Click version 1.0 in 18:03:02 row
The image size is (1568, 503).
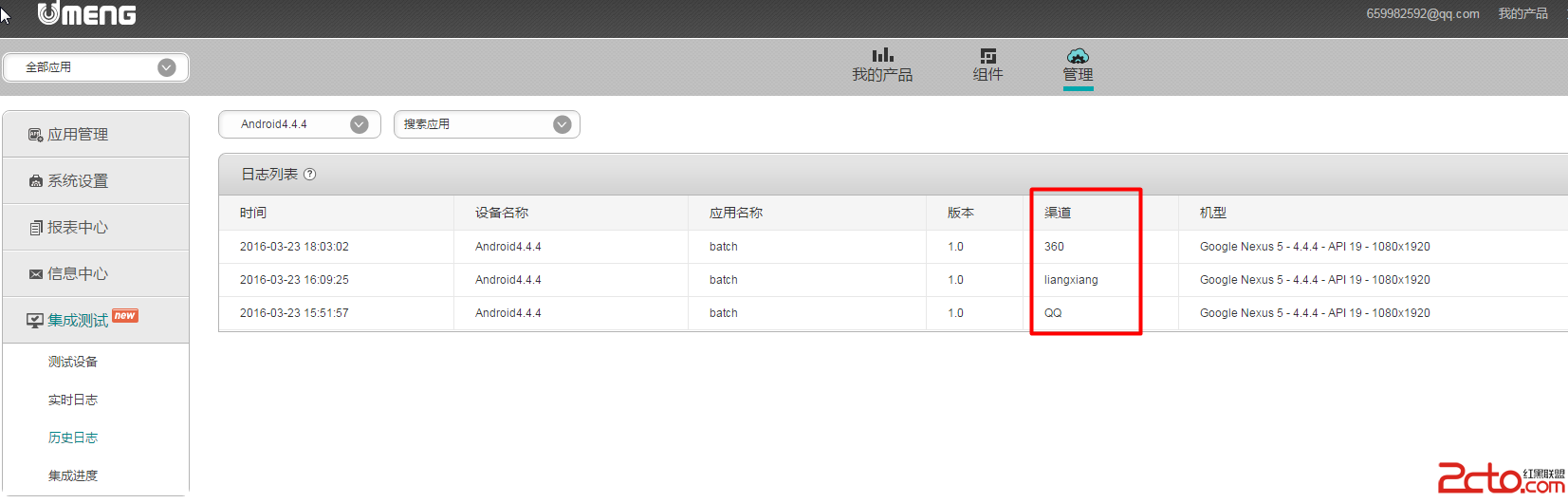[955, 247]
